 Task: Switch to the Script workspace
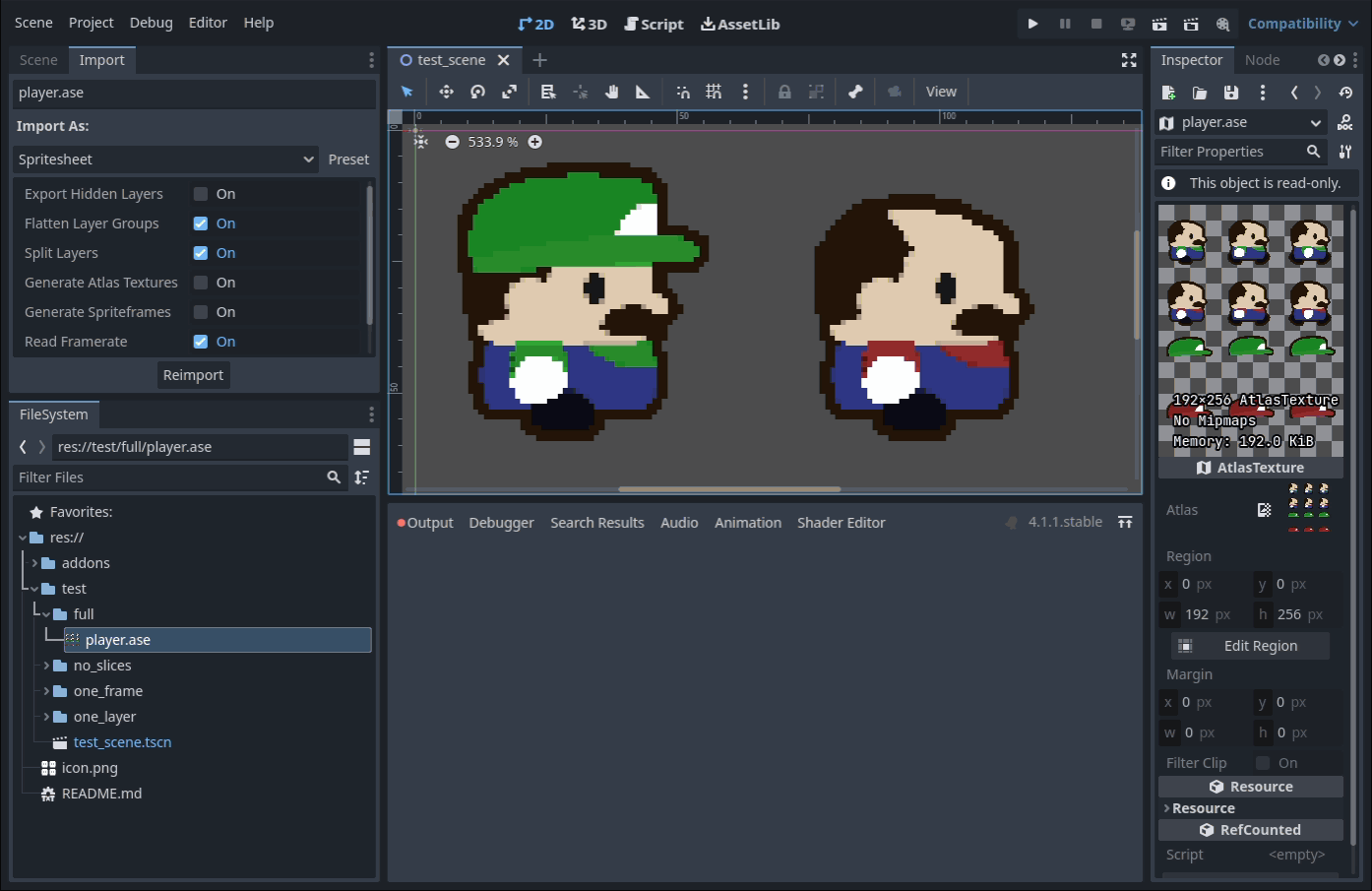[x=654, y=24]
